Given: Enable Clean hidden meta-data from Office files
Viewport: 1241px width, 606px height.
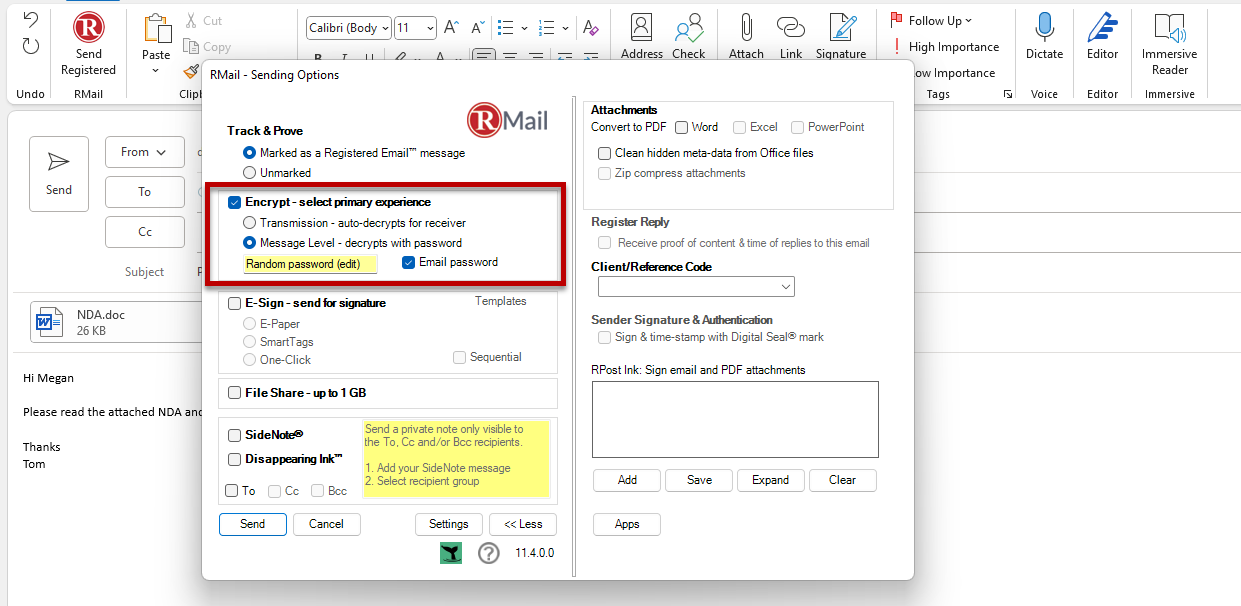Looking at the screenshot, I should [x=605, y=153].
